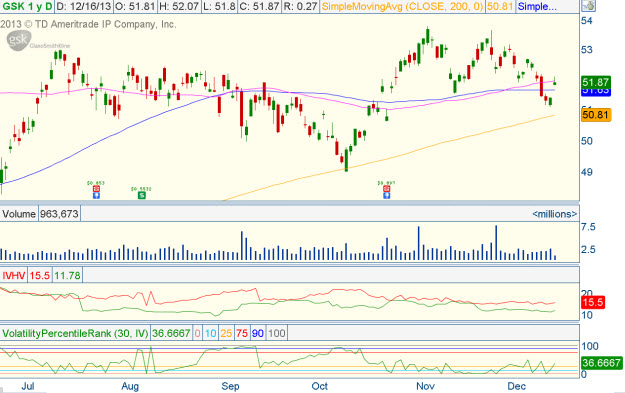Select the GSK 1 y D symbol label

27,6
